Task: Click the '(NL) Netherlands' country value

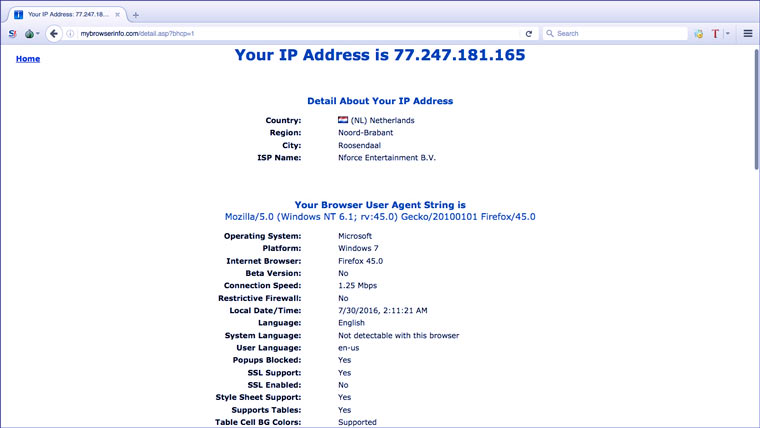Action: pyautogui.click(x=382, y=120)
